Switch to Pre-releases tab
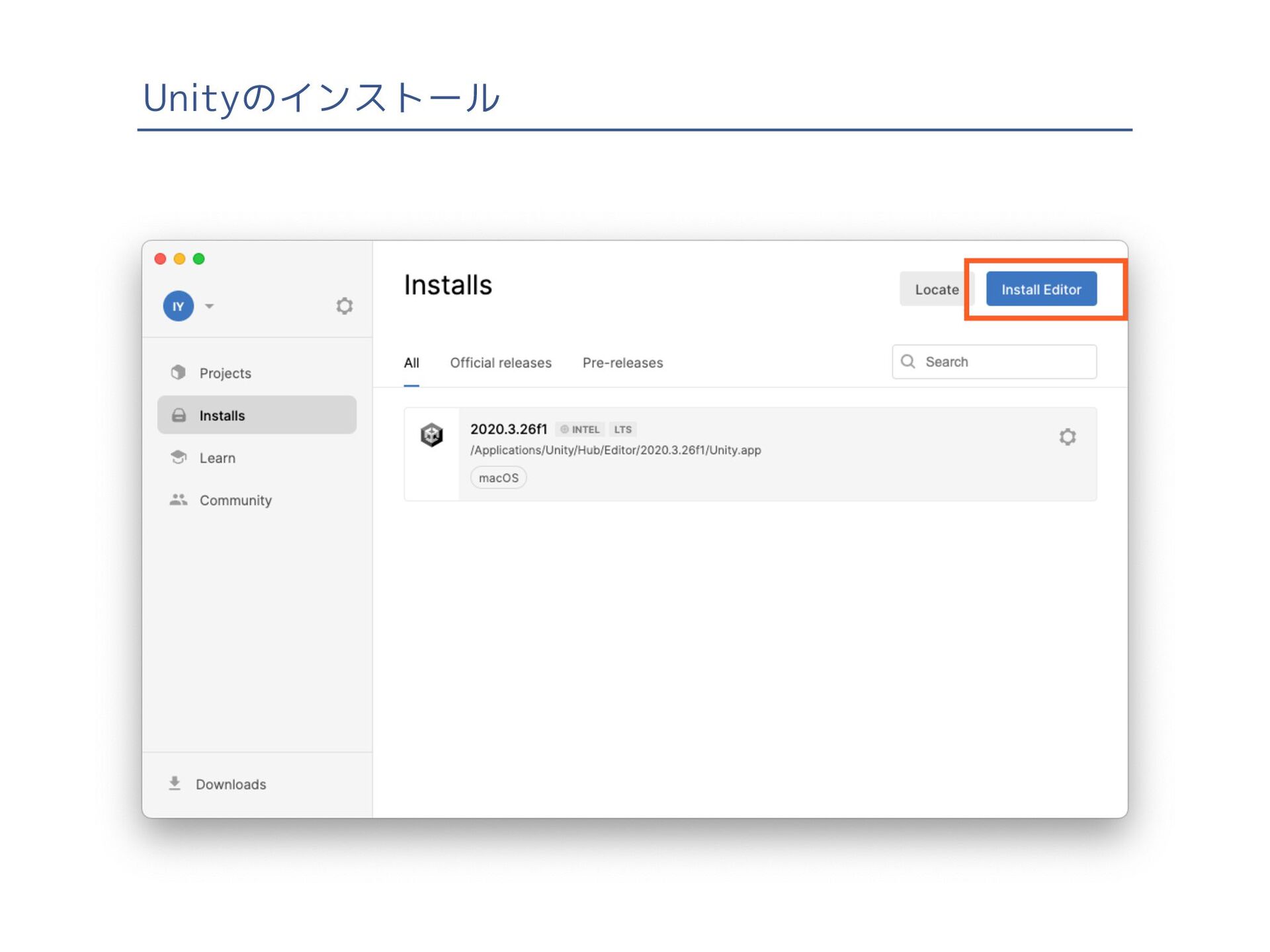1270x952 pixels. point(622,362)
